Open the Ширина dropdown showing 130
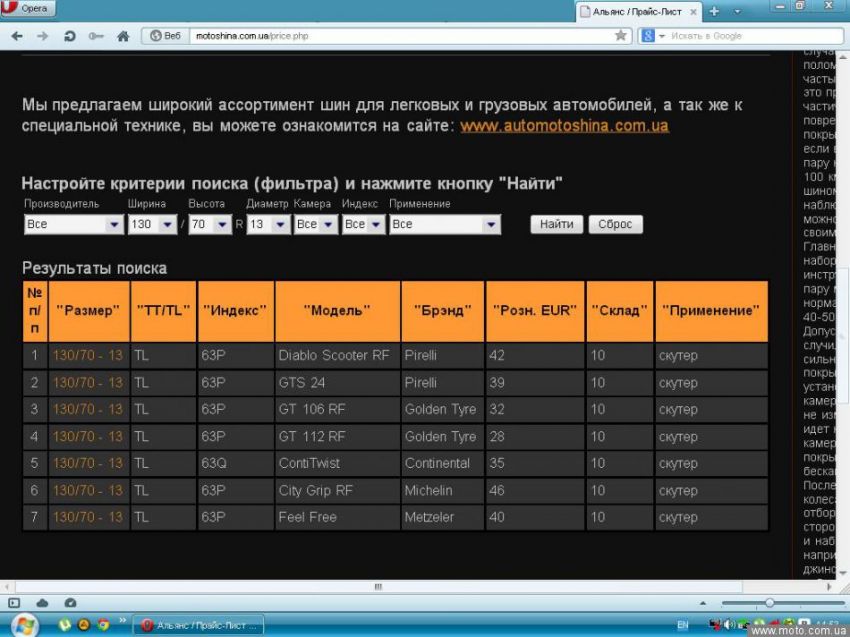This screenshot has width=850, height=637. tap(152, 224)
